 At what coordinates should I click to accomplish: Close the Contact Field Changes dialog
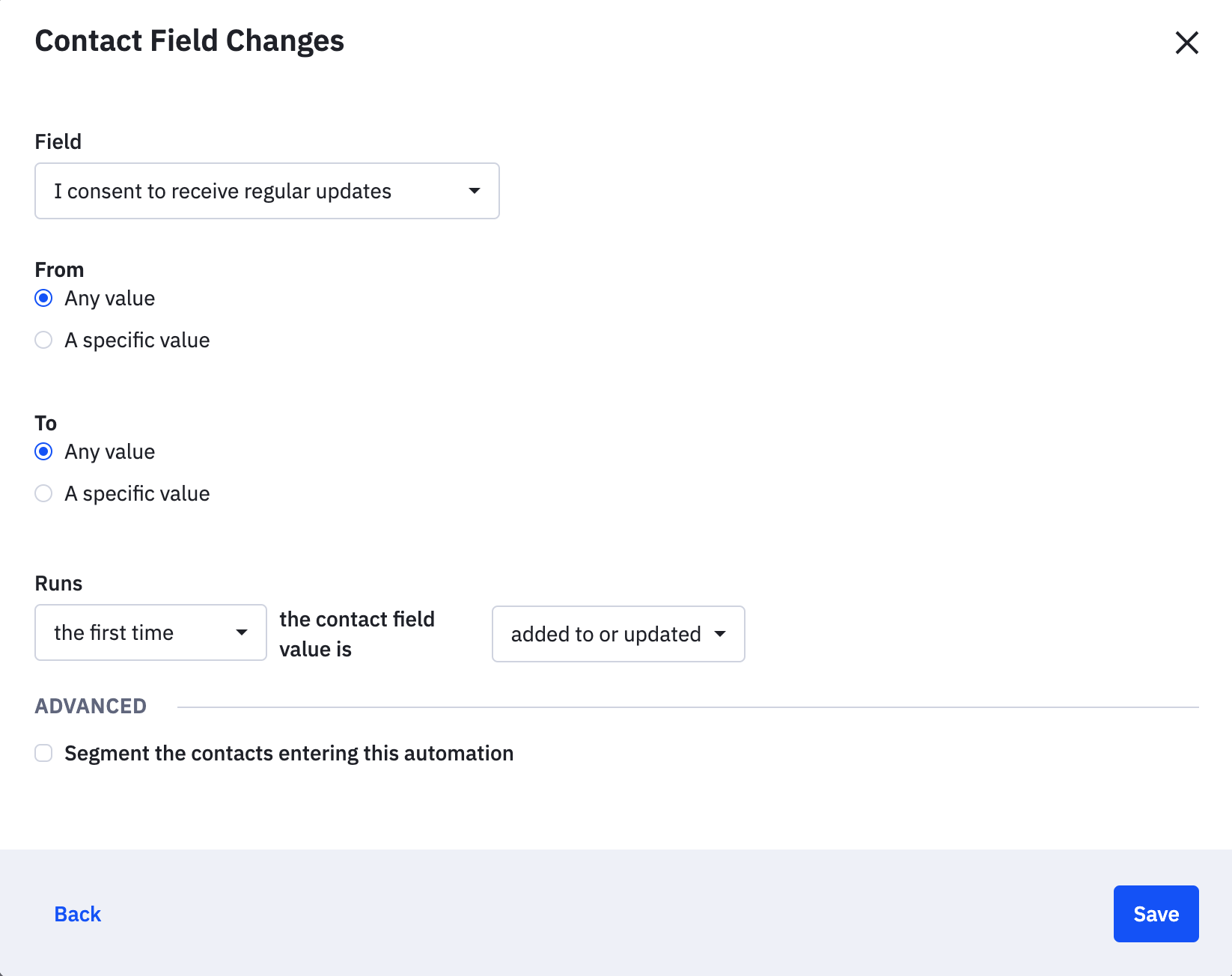click(x=1186, y=43)
